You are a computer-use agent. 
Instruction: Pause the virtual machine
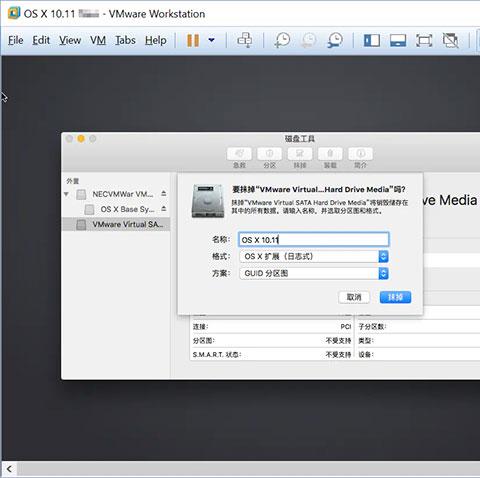tap(193, 40)
